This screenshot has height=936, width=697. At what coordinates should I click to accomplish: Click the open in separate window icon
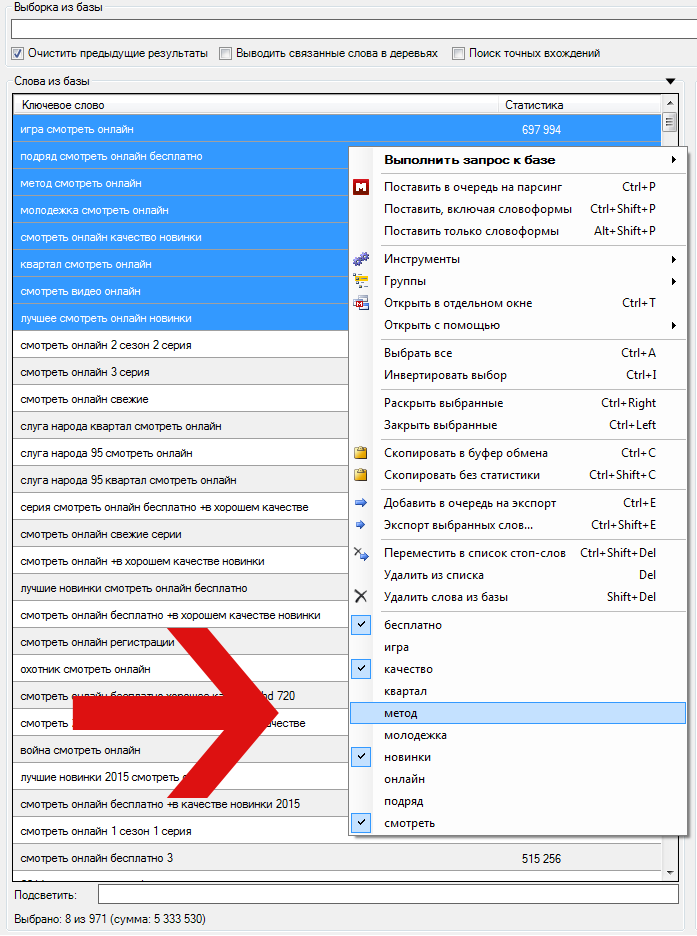pyautogui.click(x=361, y=303)
